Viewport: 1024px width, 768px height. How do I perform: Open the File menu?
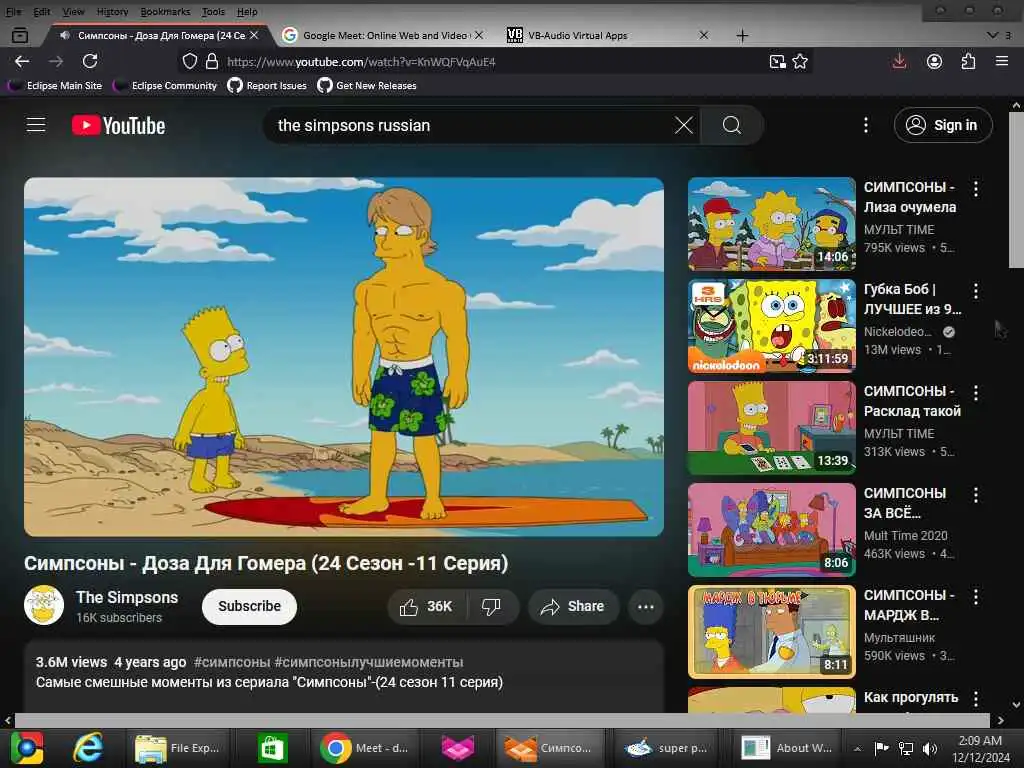(x=14, y=12)
